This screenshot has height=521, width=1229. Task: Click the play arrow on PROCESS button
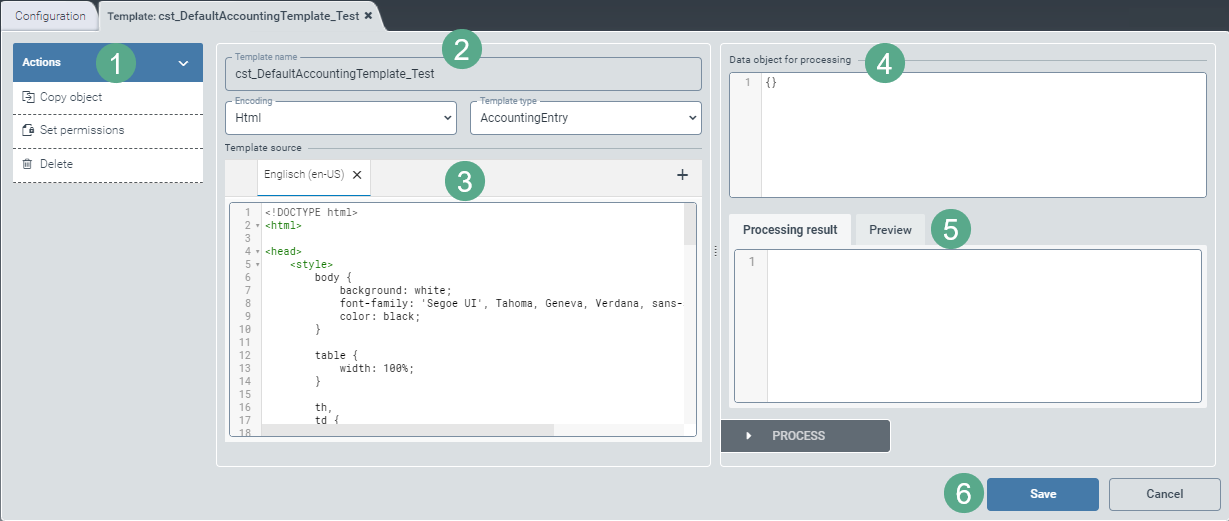(749, 436)
